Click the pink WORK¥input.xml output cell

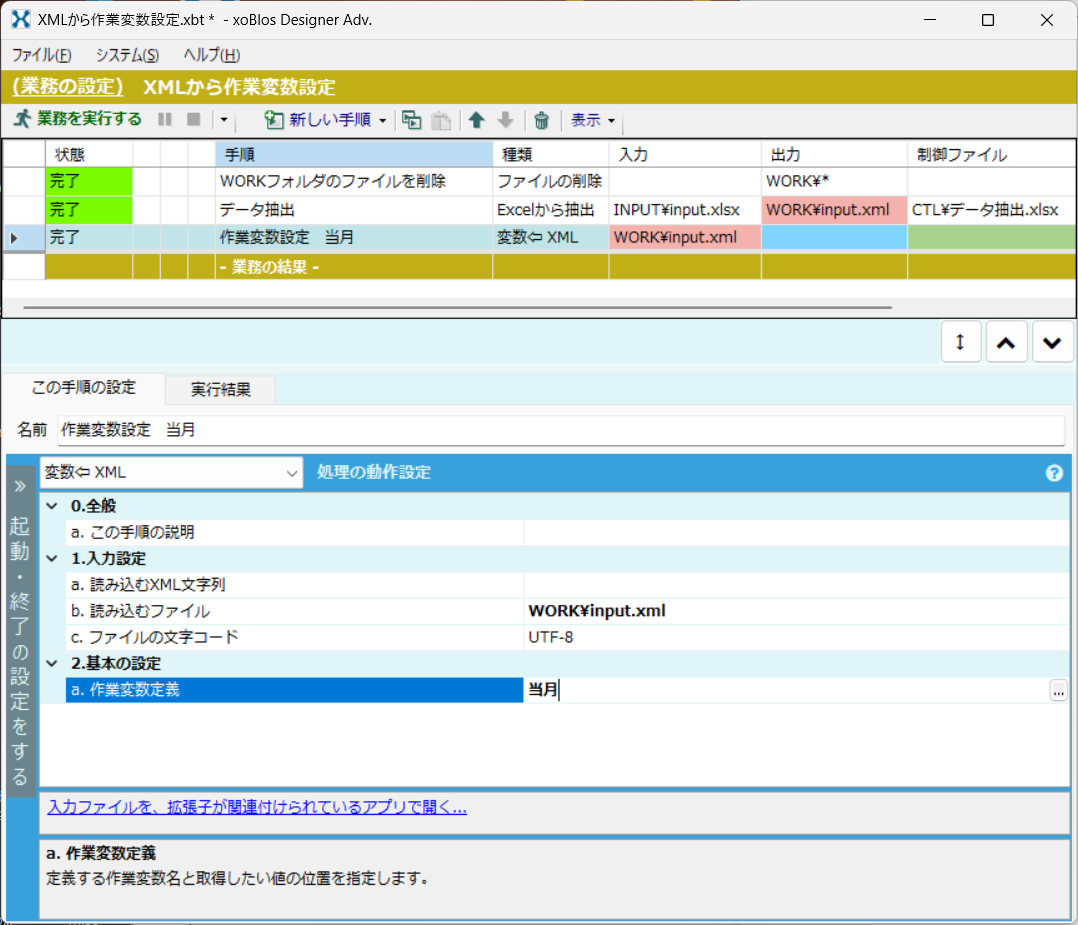(x=834, y=210)
